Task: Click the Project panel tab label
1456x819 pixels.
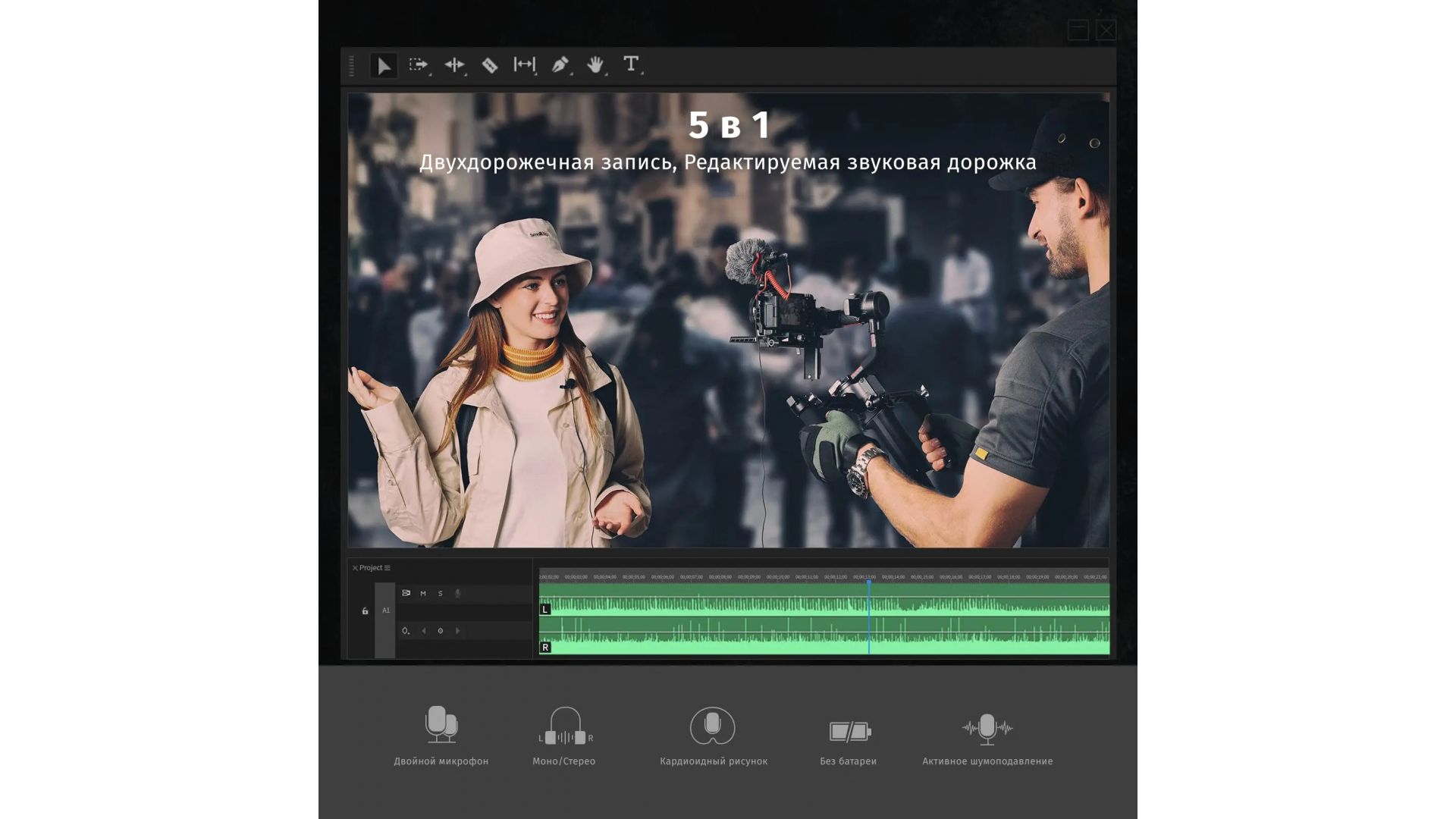Action: pyautogui.click(x=371, y=568)
